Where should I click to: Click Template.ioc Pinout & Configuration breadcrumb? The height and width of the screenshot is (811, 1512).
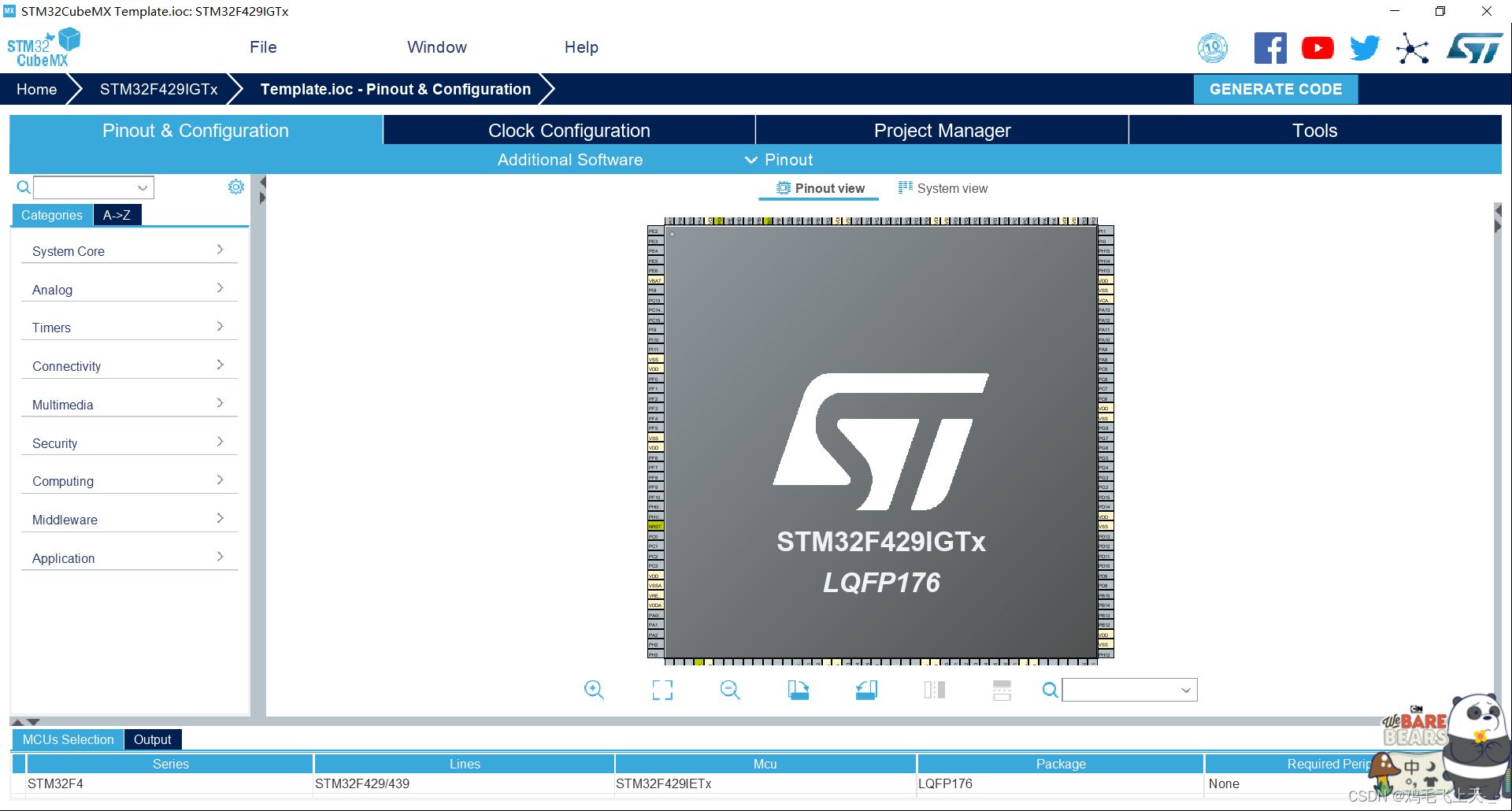tap(396, 89)
